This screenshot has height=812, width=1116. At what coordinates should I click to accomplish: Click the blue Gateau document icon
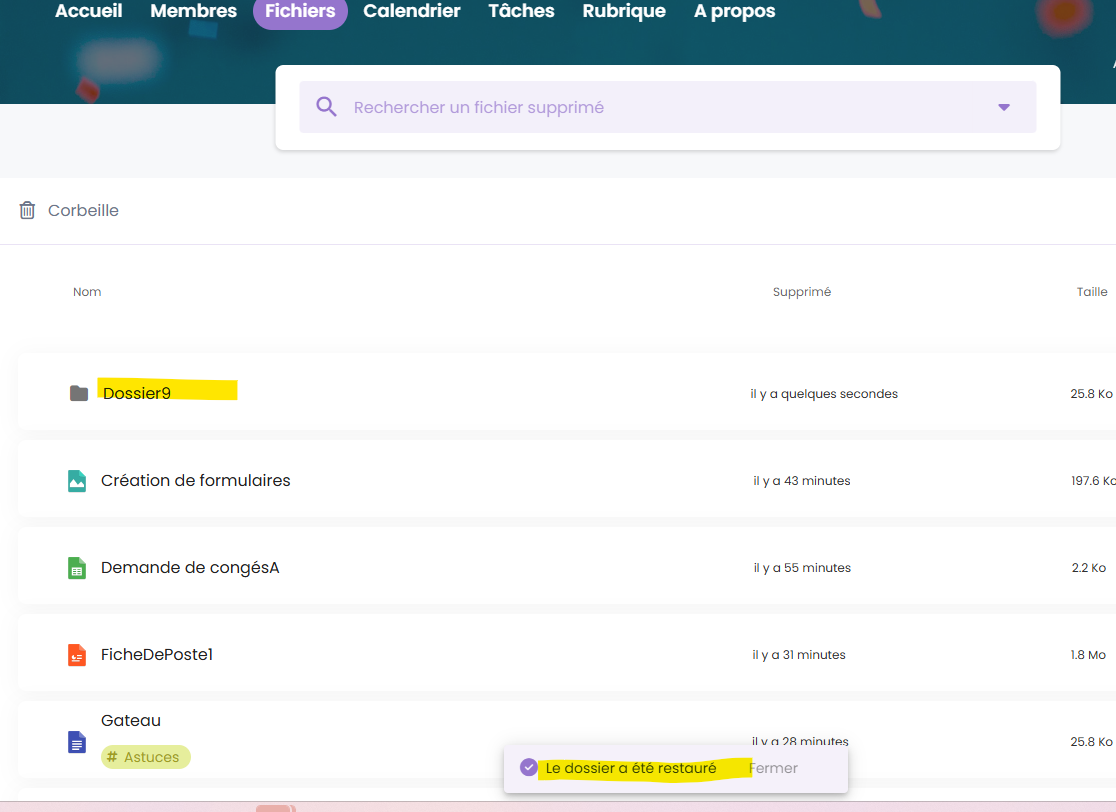click(x=77, y=742)
